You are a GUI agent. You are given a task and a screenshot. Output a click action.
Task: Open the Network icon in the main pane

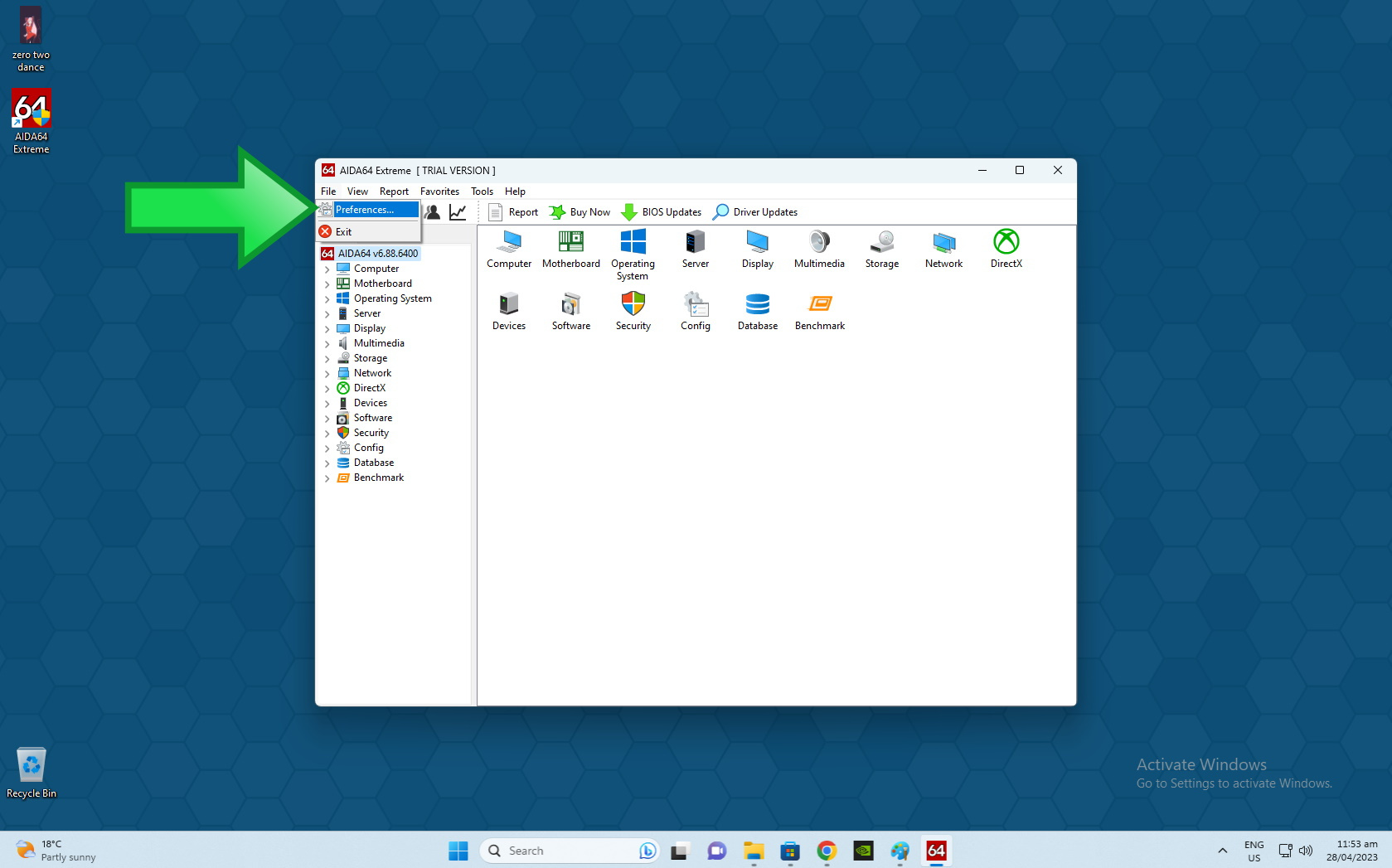click(943, 249)
